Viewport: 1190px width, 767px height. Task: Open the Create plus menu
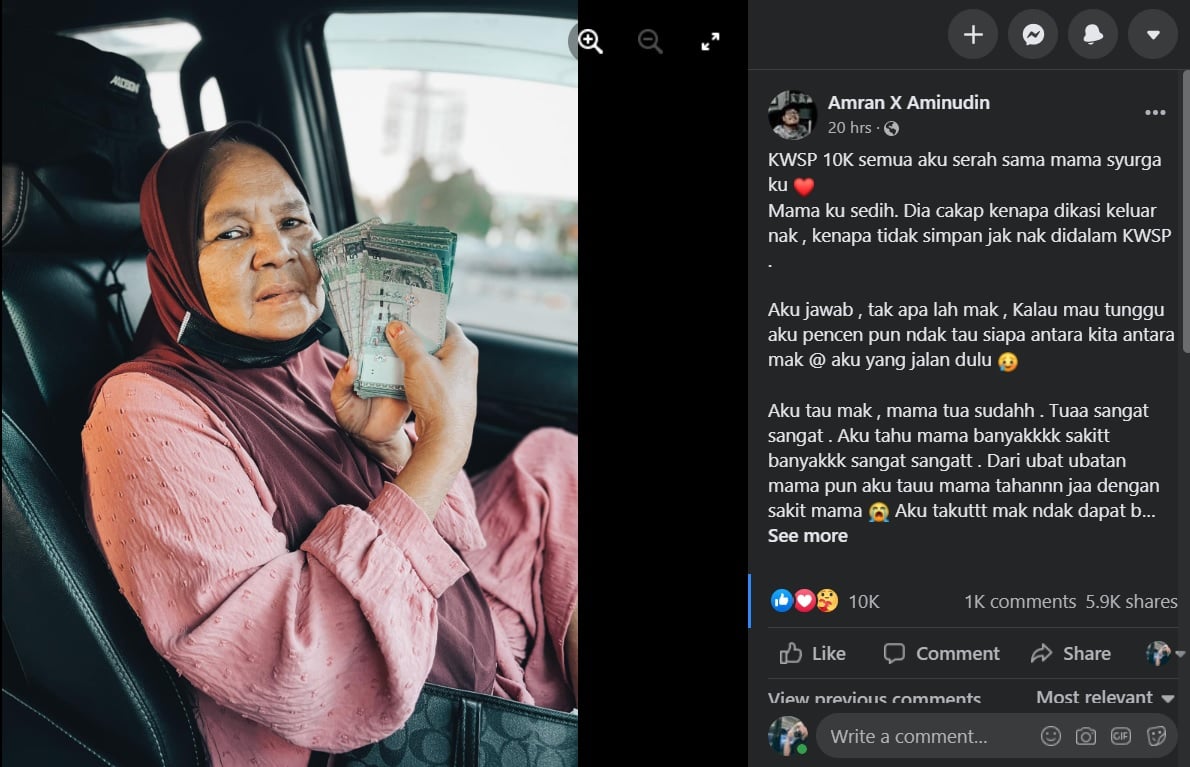[973, 34]
